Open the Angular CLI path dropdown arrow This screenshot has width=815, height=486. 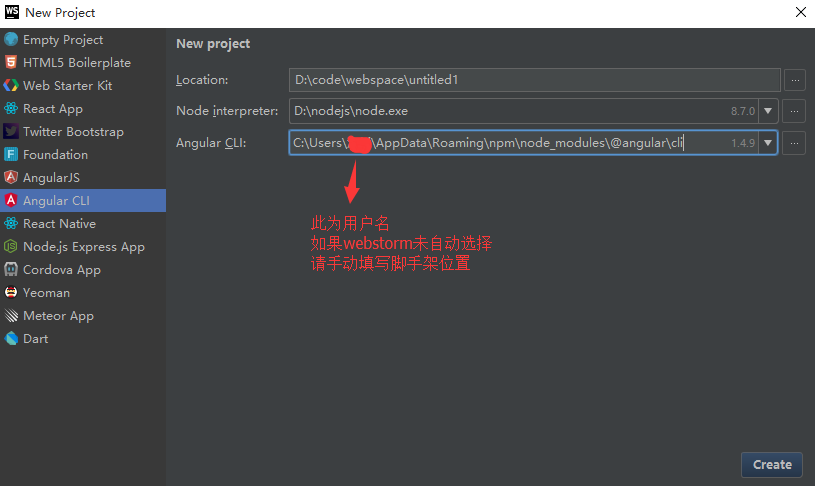768,142
